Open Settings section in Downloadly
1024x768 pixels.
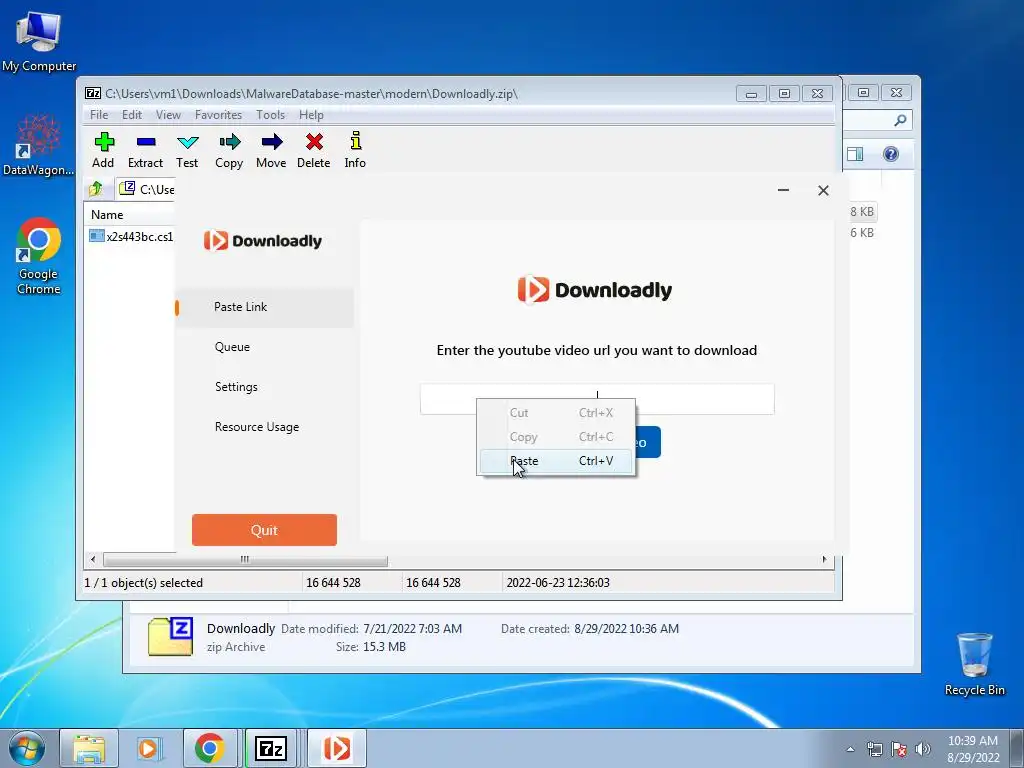pos(264,387)
